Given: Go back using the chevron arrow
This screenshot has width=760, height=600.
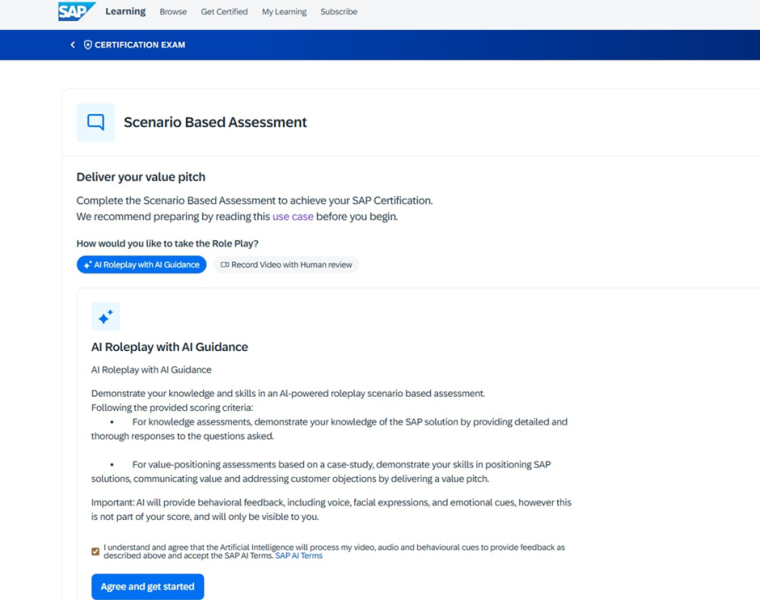Looking at the screenshot, I should [x=73, y=45].
